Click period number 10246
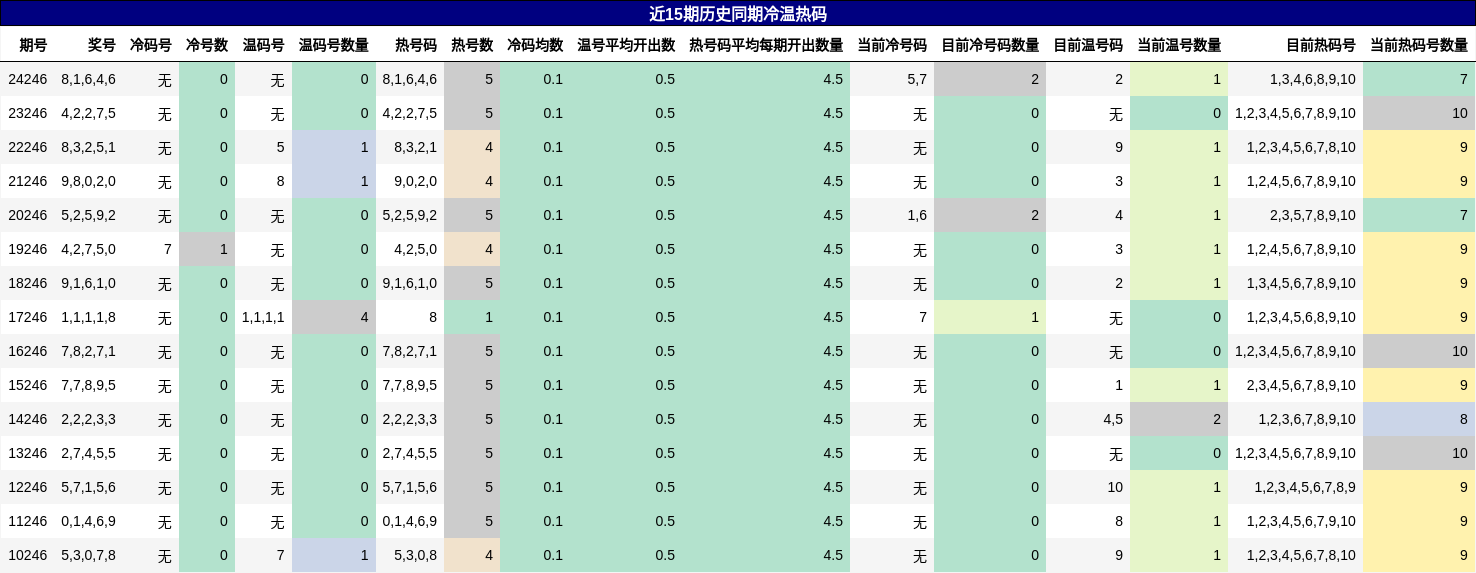Image resolution: width=1476 pixels, height=573 pixels. pos(27,555)
